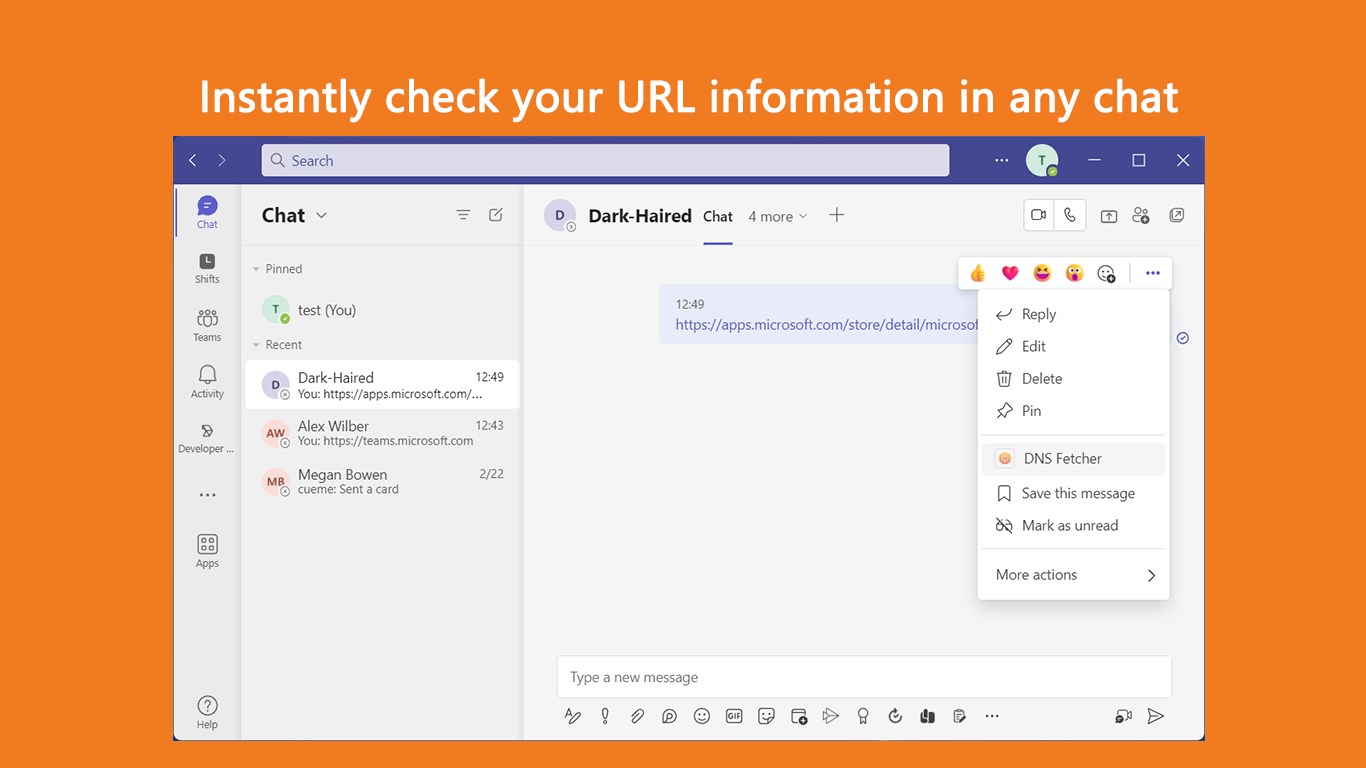Collapse the Pinned chats section

coord(278,269)
